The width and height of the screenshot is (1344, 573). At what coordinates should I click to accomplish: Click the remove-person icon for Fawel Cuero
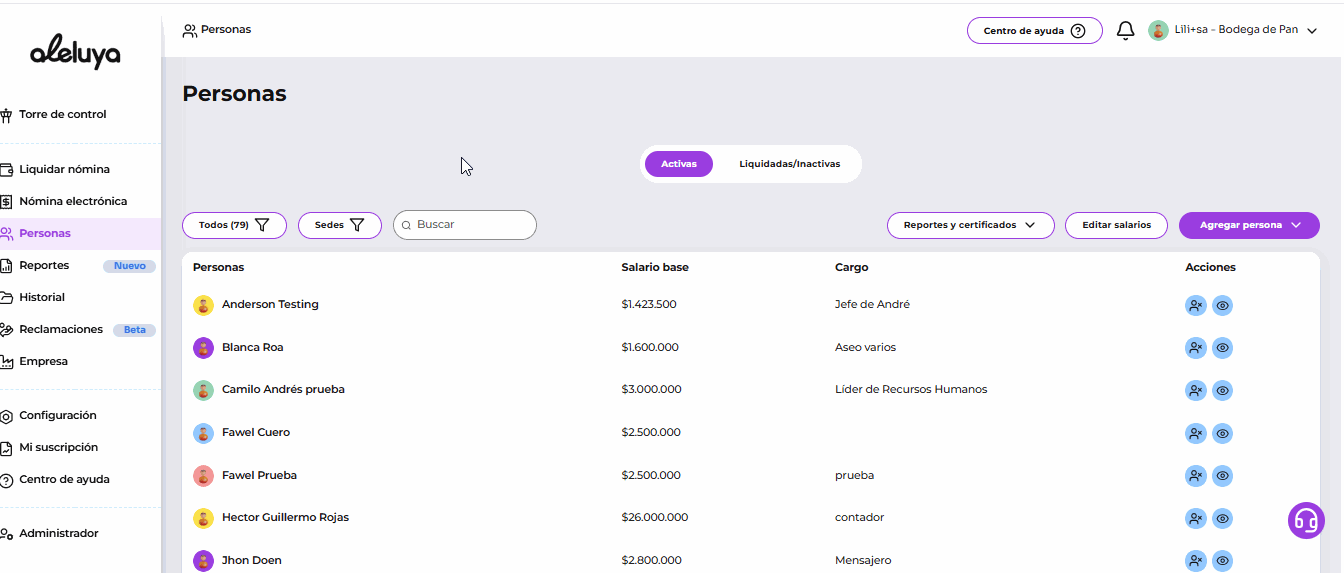point(1195,434)
